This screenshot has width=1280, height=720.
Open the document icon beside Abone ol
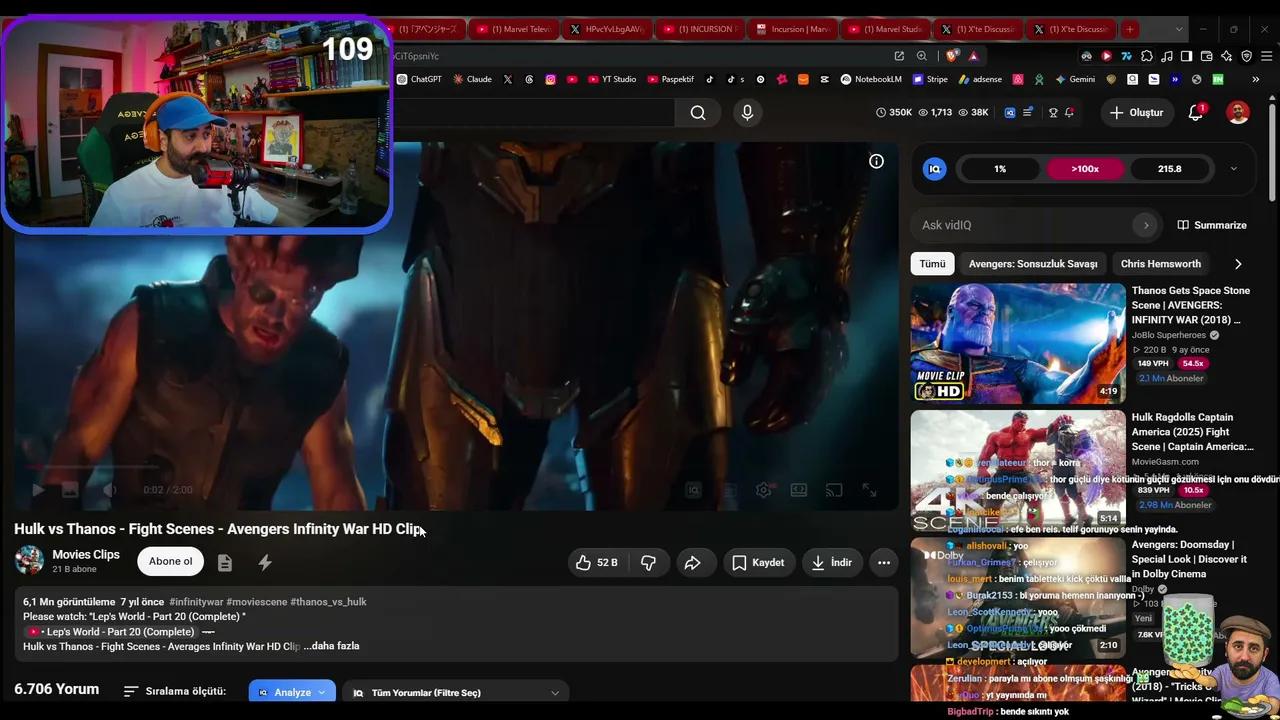[x=225, y=563]
